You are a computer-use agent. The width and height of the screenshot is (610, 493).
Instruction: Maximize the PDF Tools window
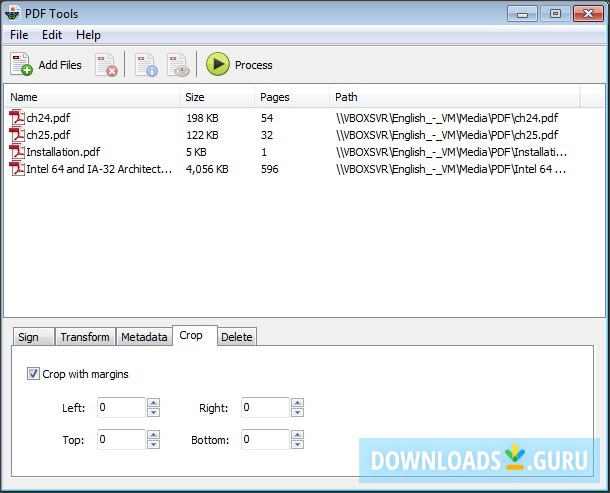point(555,14)
